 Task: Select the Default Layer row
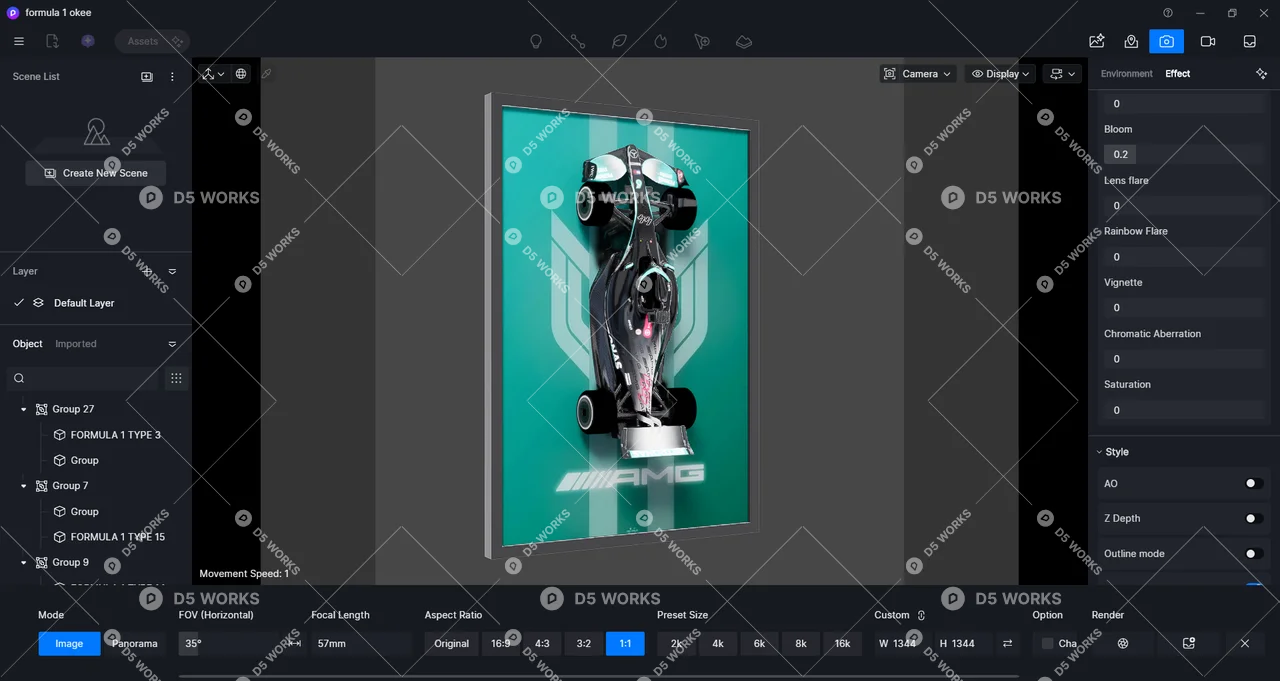point(96,303)
